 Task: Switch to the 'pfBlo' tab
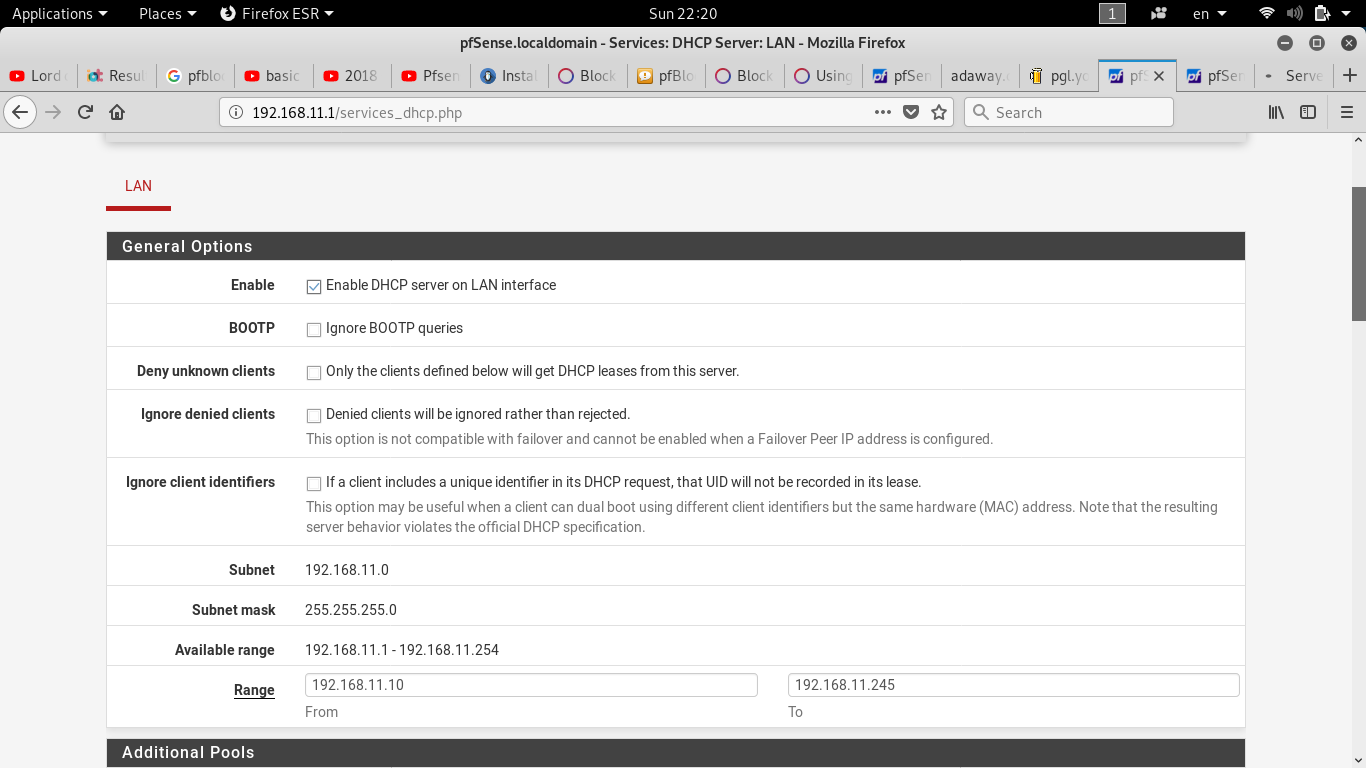tap(665, 76)
